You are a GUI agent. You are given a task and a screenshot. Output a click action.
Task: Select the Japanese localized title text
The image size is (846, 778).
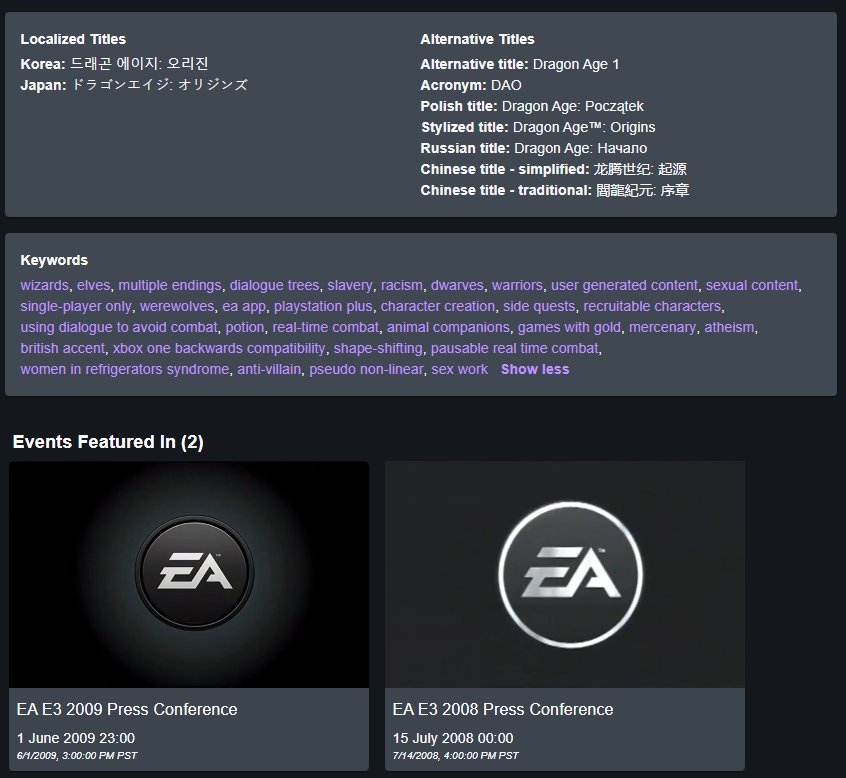click(159, 85)
